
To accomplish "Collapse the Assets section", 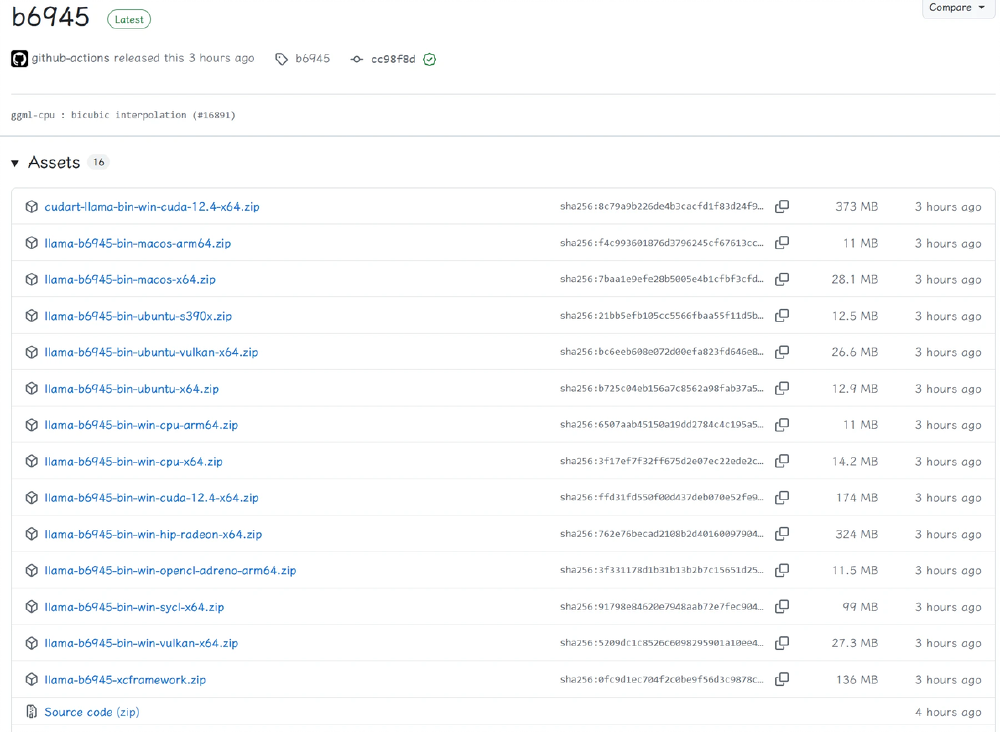I will point(15,163).
